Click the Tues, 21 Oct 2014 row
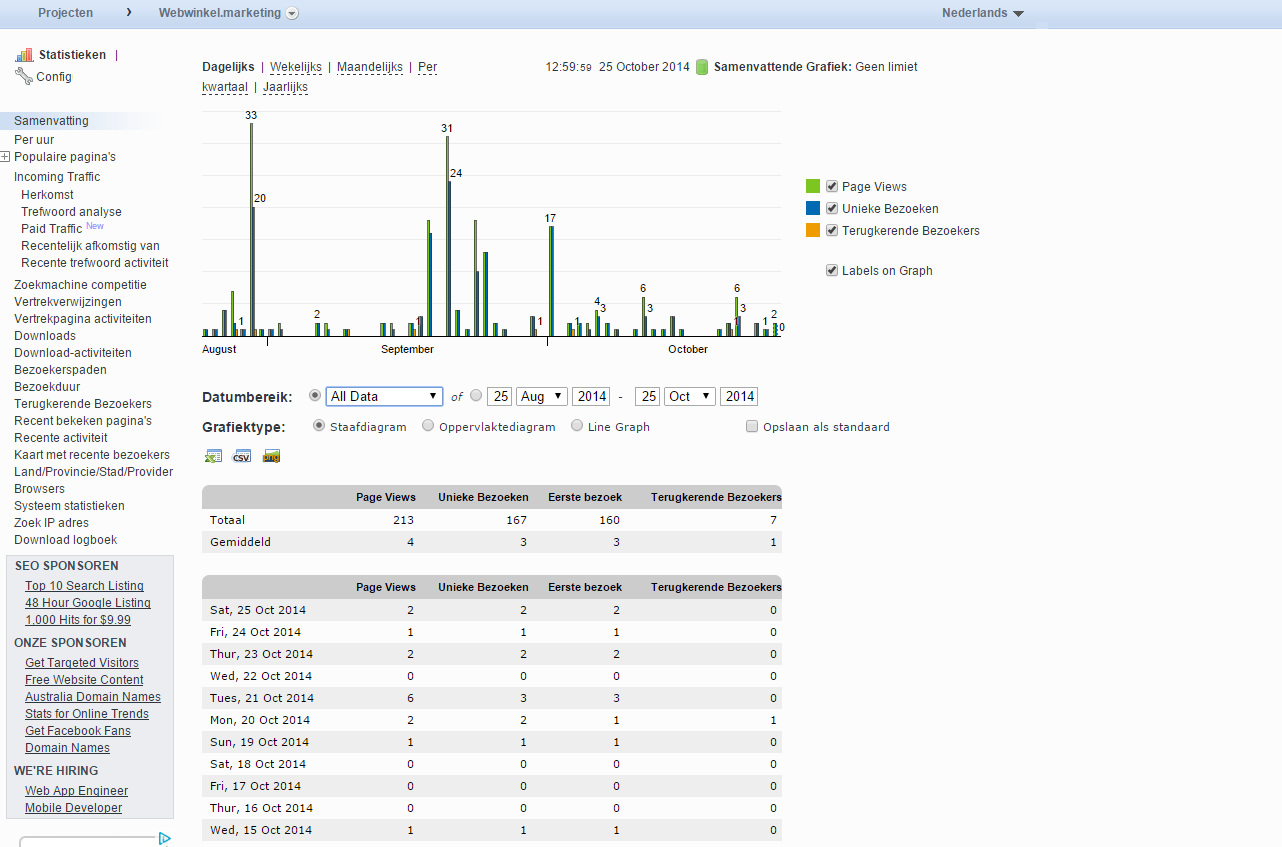Image resolution: width=1282 pixels, height=847 pixels. click(492, 698)
